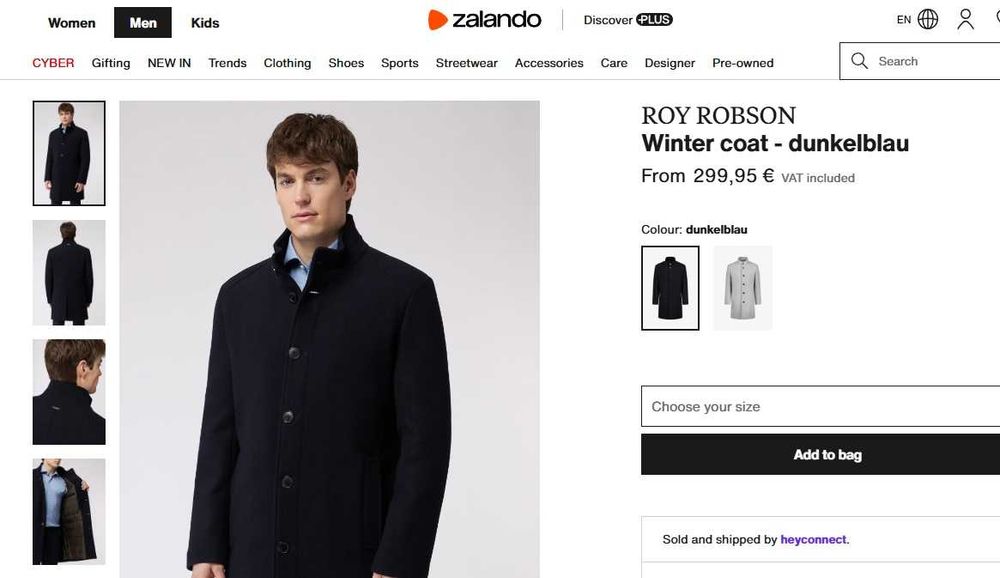Open the Shoes menu
Viewport: 1000px width, 578px height.
346,63
